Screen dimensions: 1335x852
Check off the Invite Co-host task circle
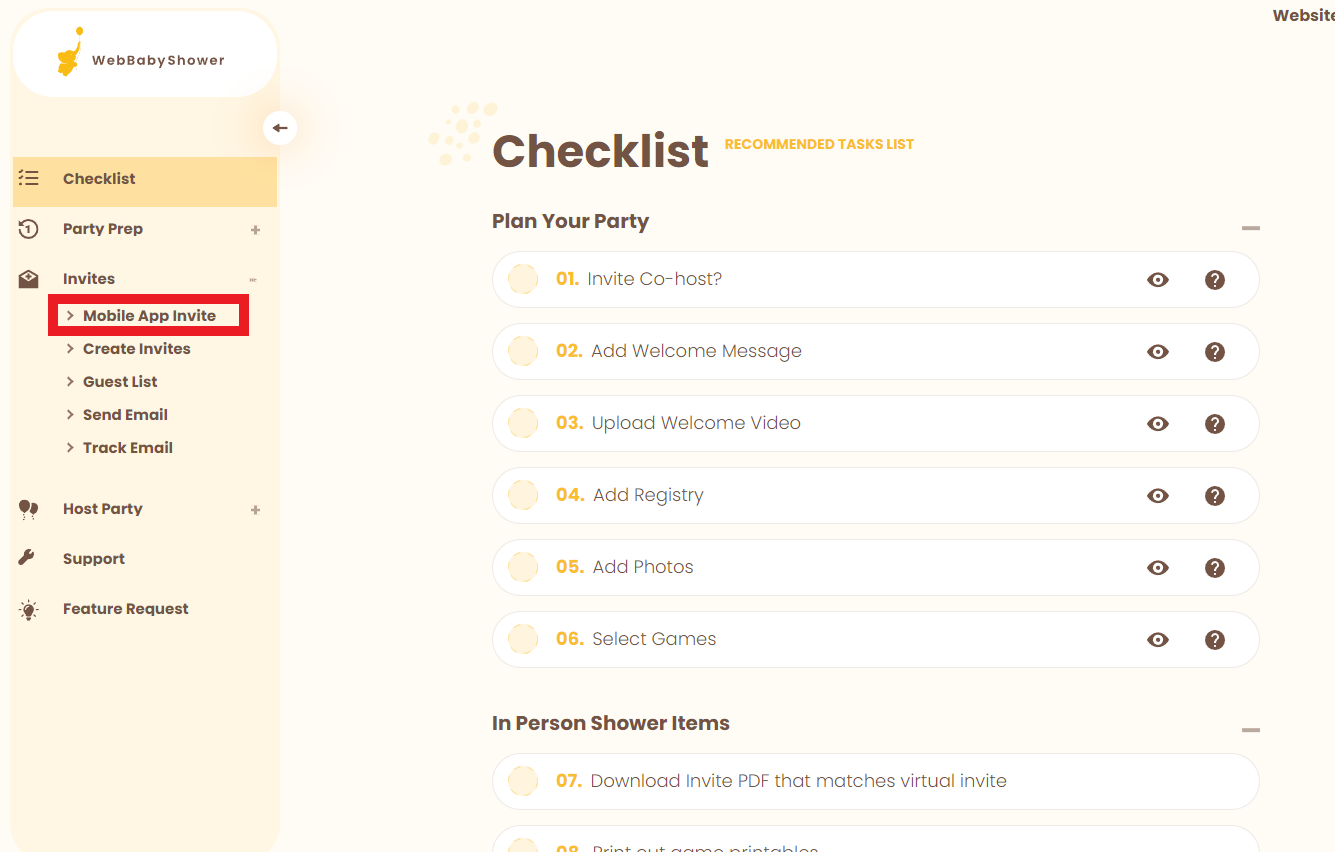(x=523, y=279)
